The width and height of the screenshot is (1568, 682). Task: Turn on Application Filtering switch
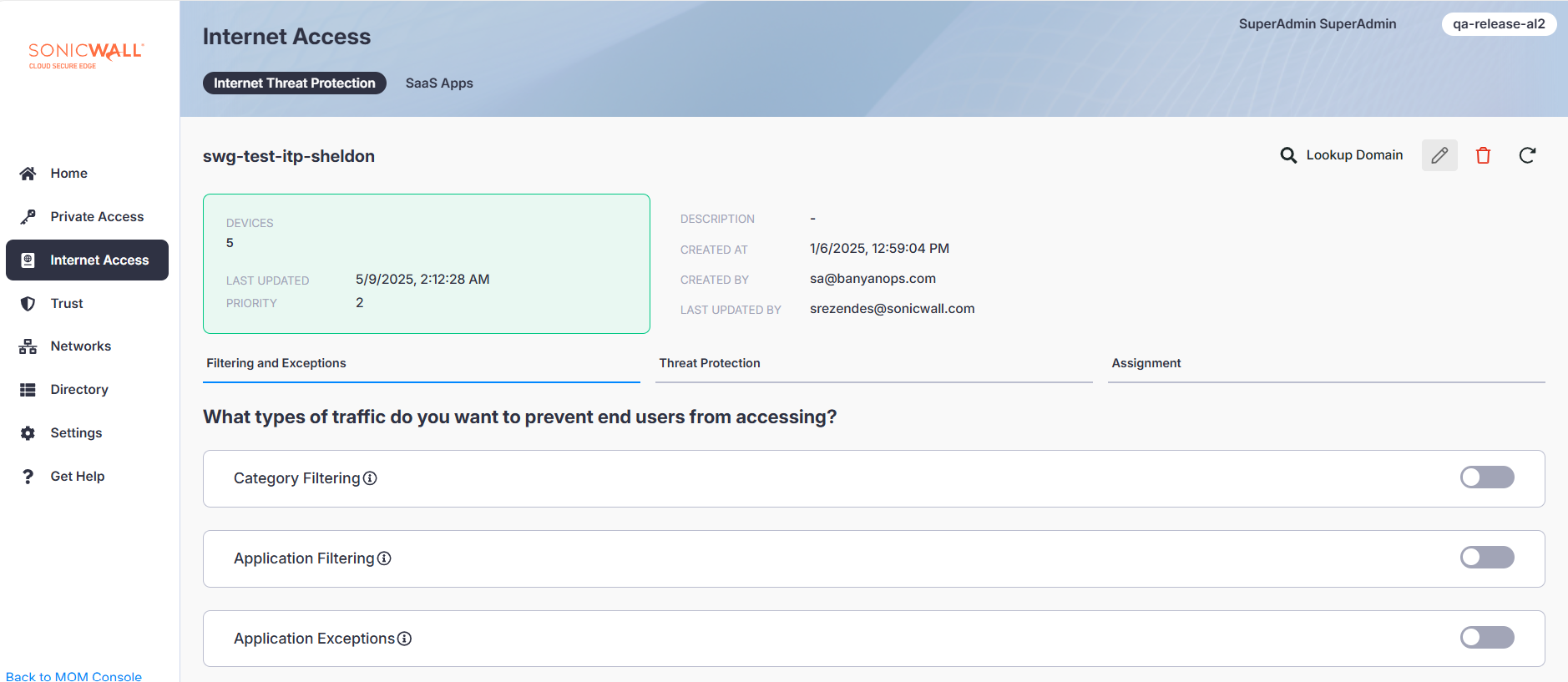(1486, 558)
